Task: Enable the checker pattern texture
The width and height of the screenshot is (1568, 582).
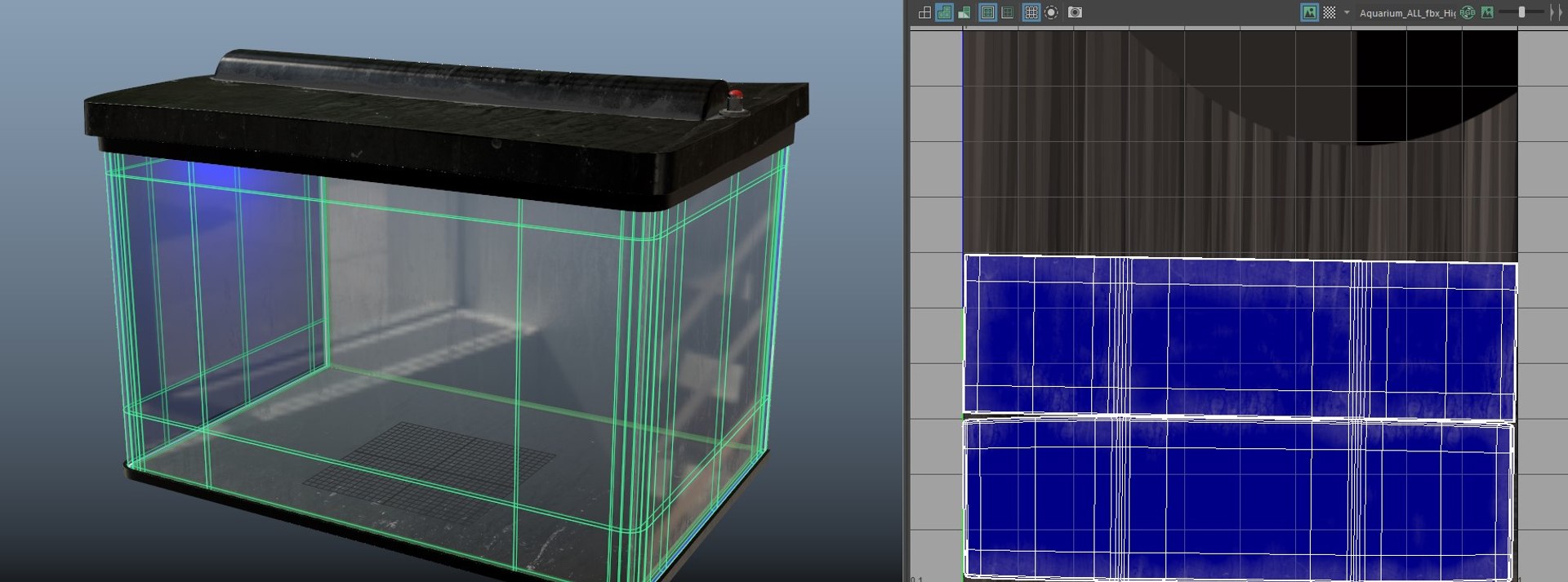Action: [x=1330, y=12]
